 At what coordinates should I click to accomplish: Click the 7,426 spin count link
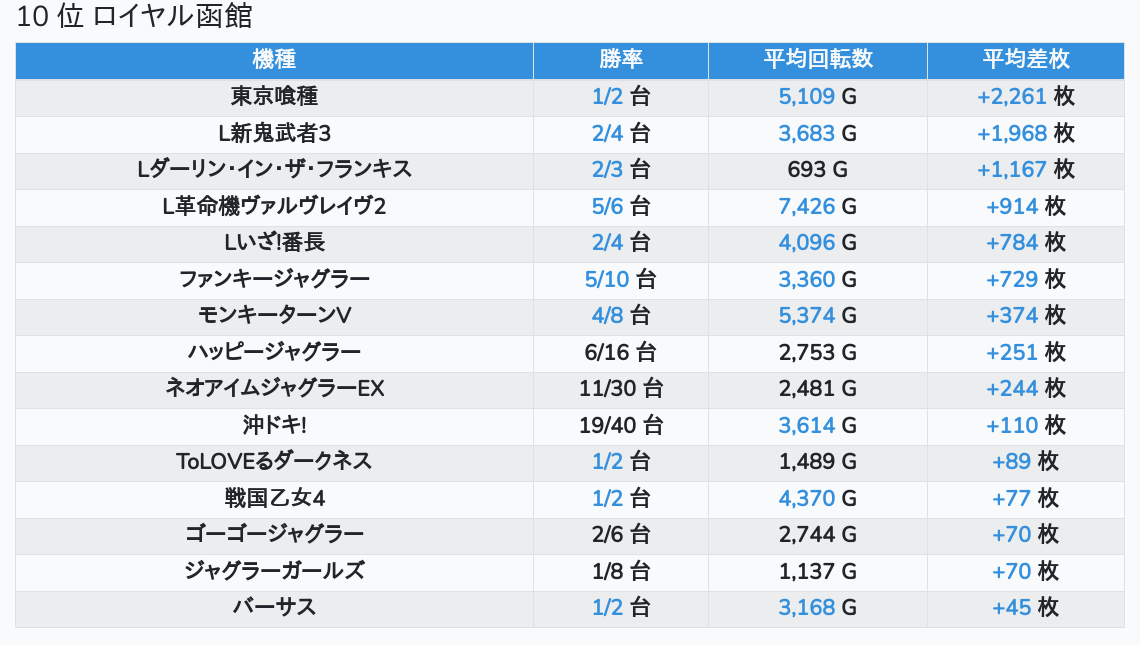(x=806, y=206)
